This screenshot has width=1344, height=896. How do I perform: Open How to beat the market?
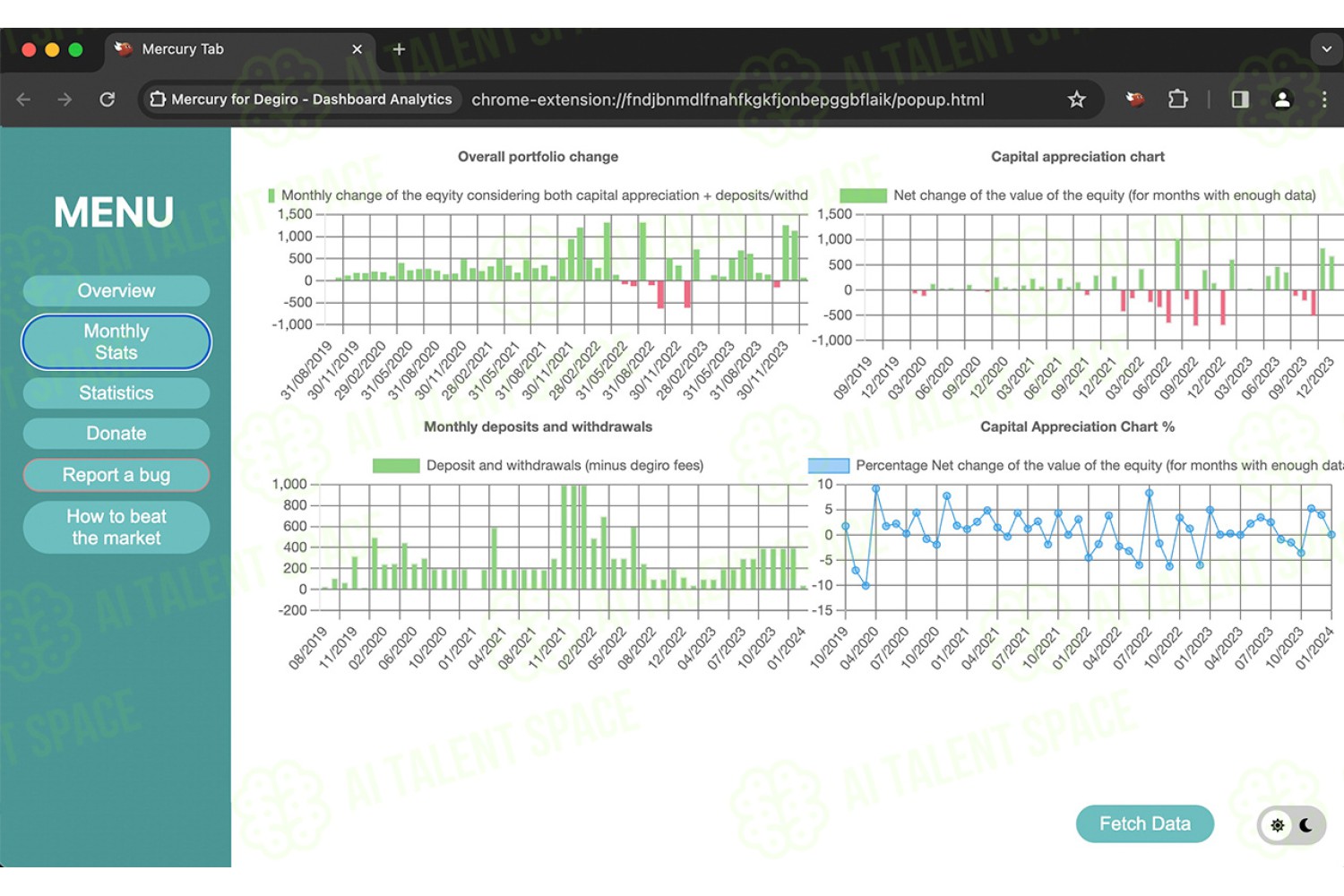click(x=116, y=527)
